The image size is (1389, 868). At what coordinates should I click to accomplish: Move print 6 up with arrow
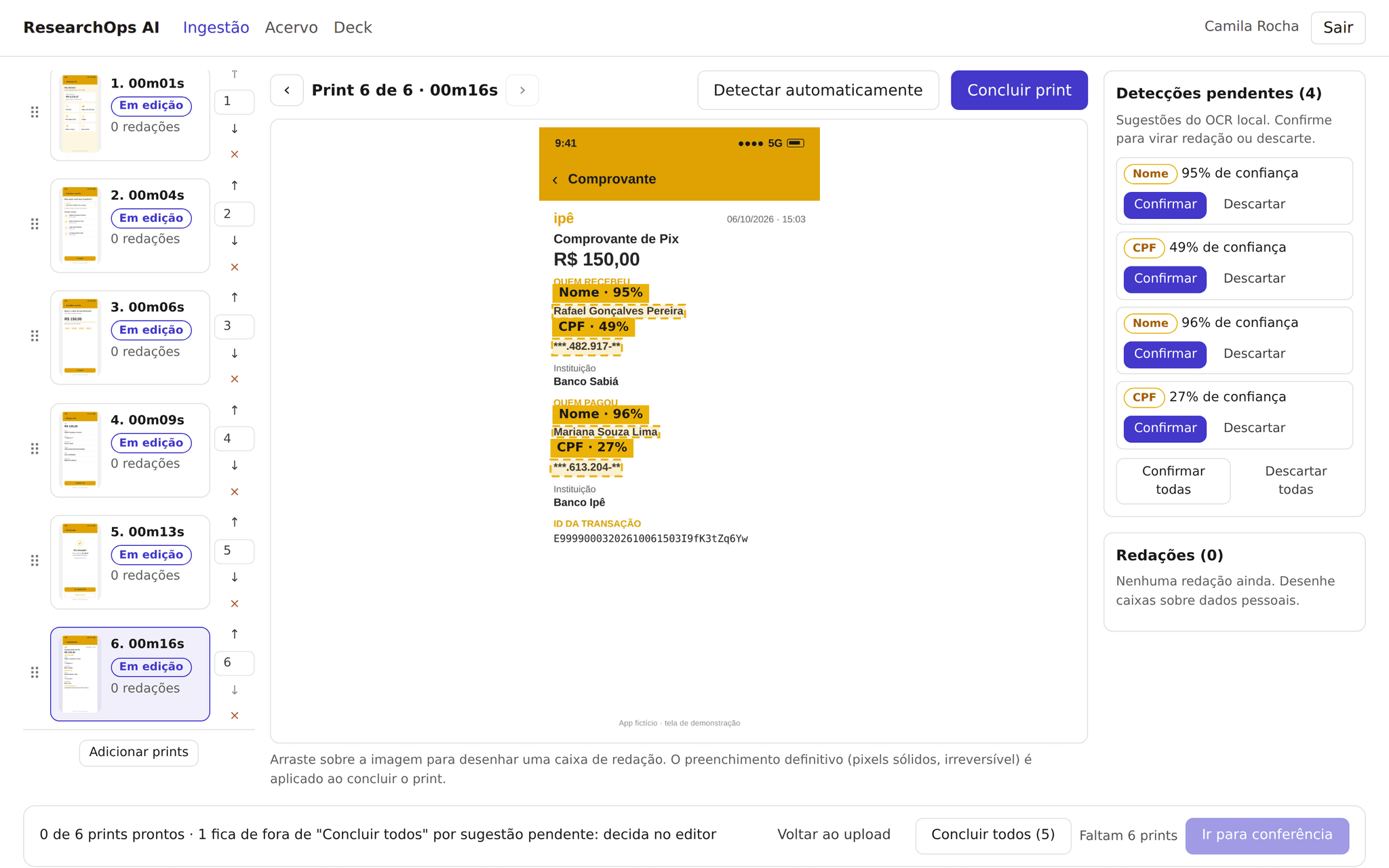click(235, 634)
